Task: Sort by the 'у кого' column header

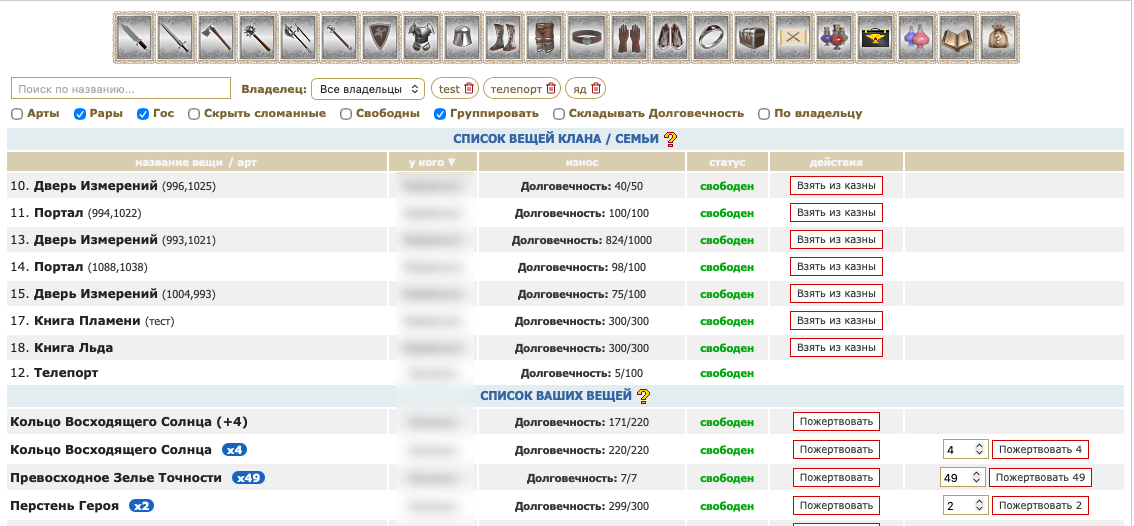Action: pos(432,162)
